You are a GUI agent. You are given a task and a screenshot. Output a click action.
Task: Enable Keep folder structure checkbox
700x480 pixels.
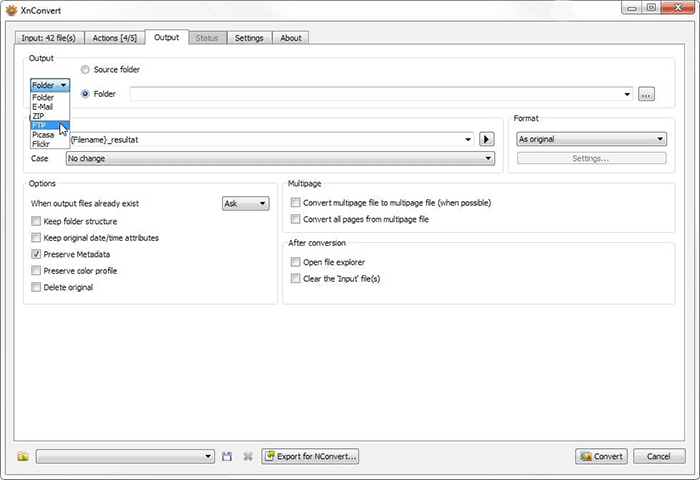click(36, 221)
